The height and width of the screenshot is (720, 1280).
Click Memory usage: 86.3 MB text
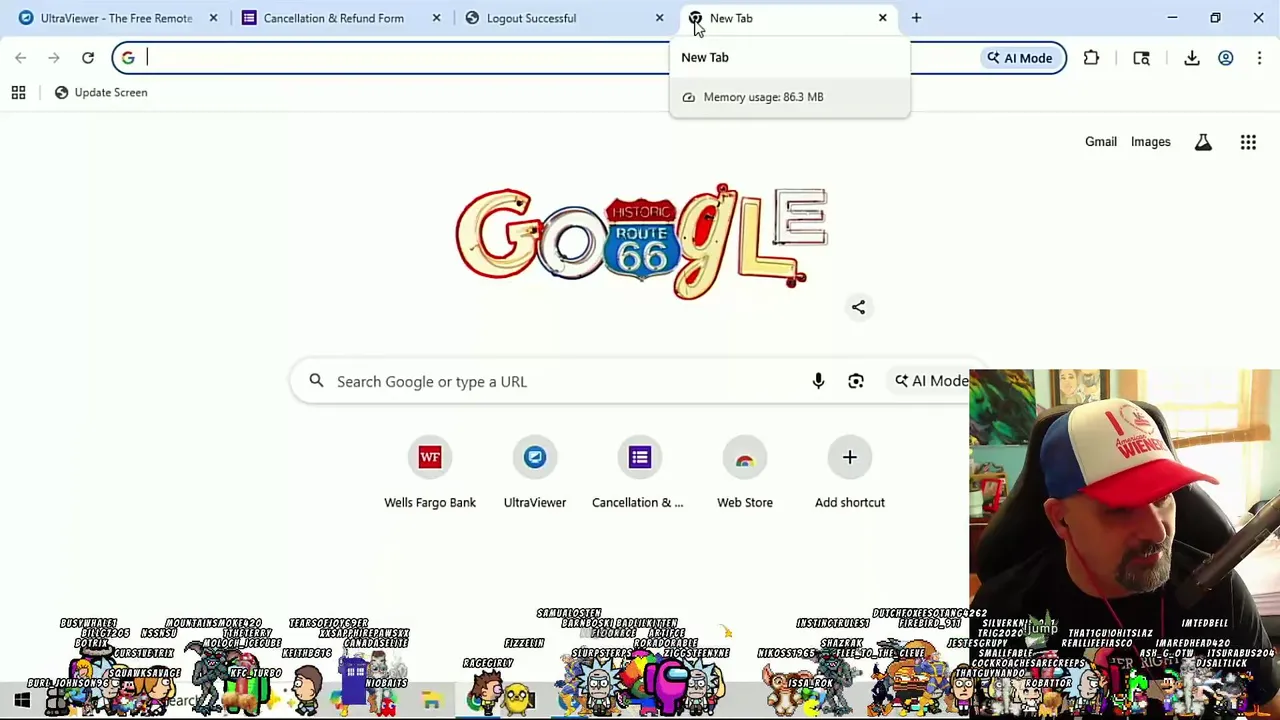[763, 97]
